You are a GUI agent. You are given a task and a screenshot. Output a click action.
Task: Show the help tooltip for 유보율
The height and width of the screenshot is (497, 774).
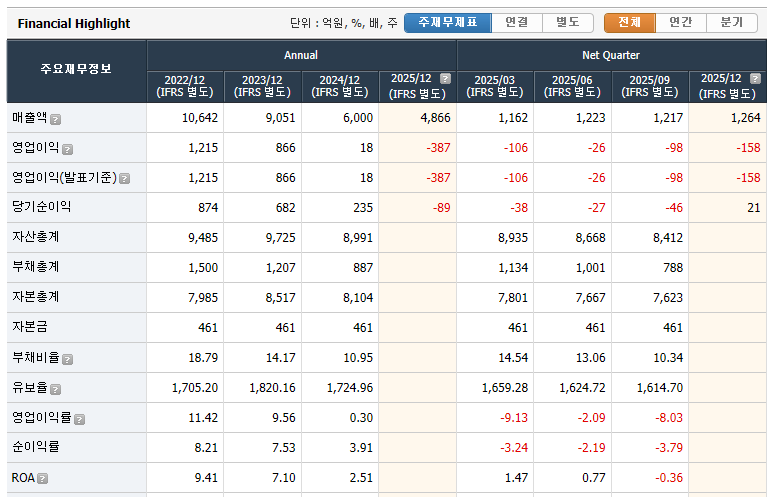click(56, 389)
